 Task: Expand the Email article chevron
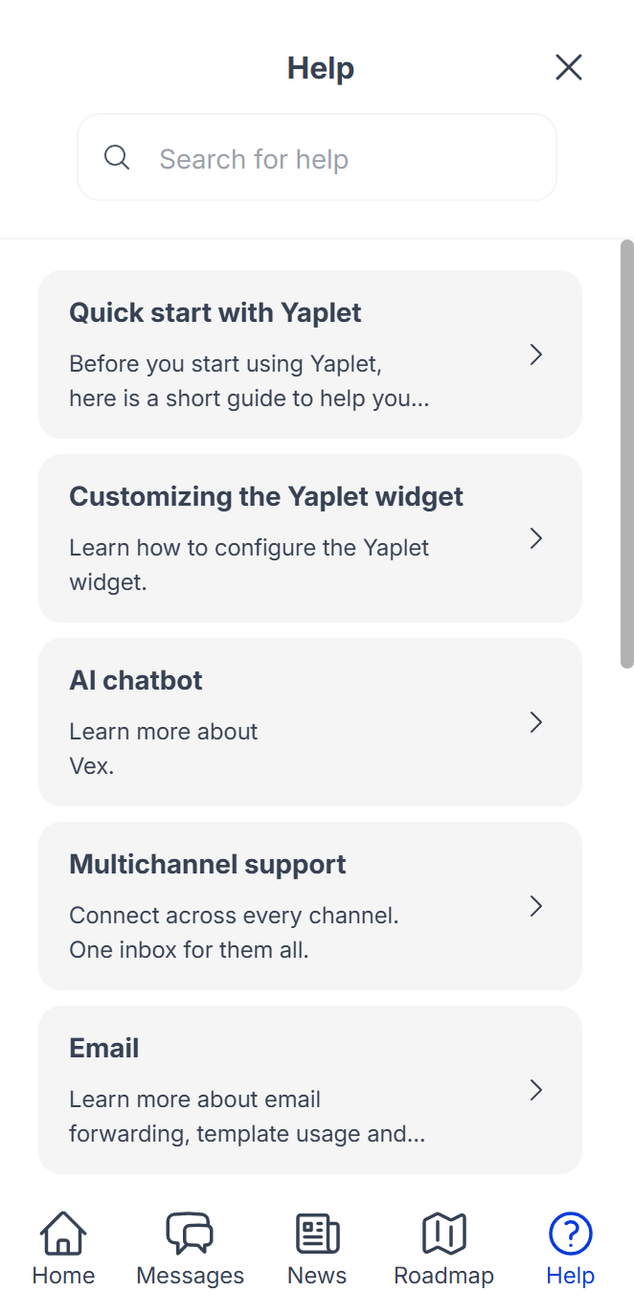[x=536, y=1090]
